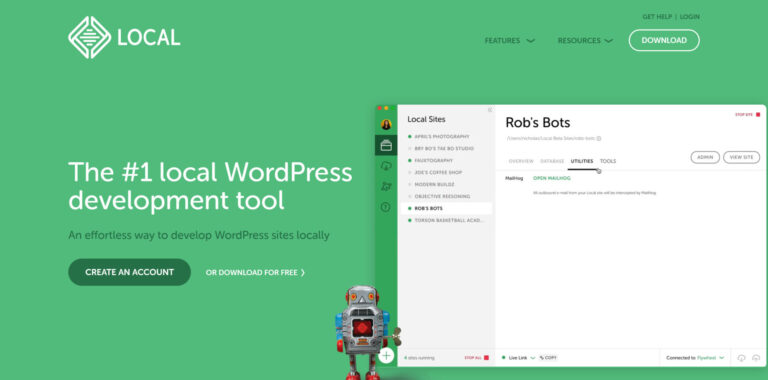Select the Utilities tab

[582, 161]
